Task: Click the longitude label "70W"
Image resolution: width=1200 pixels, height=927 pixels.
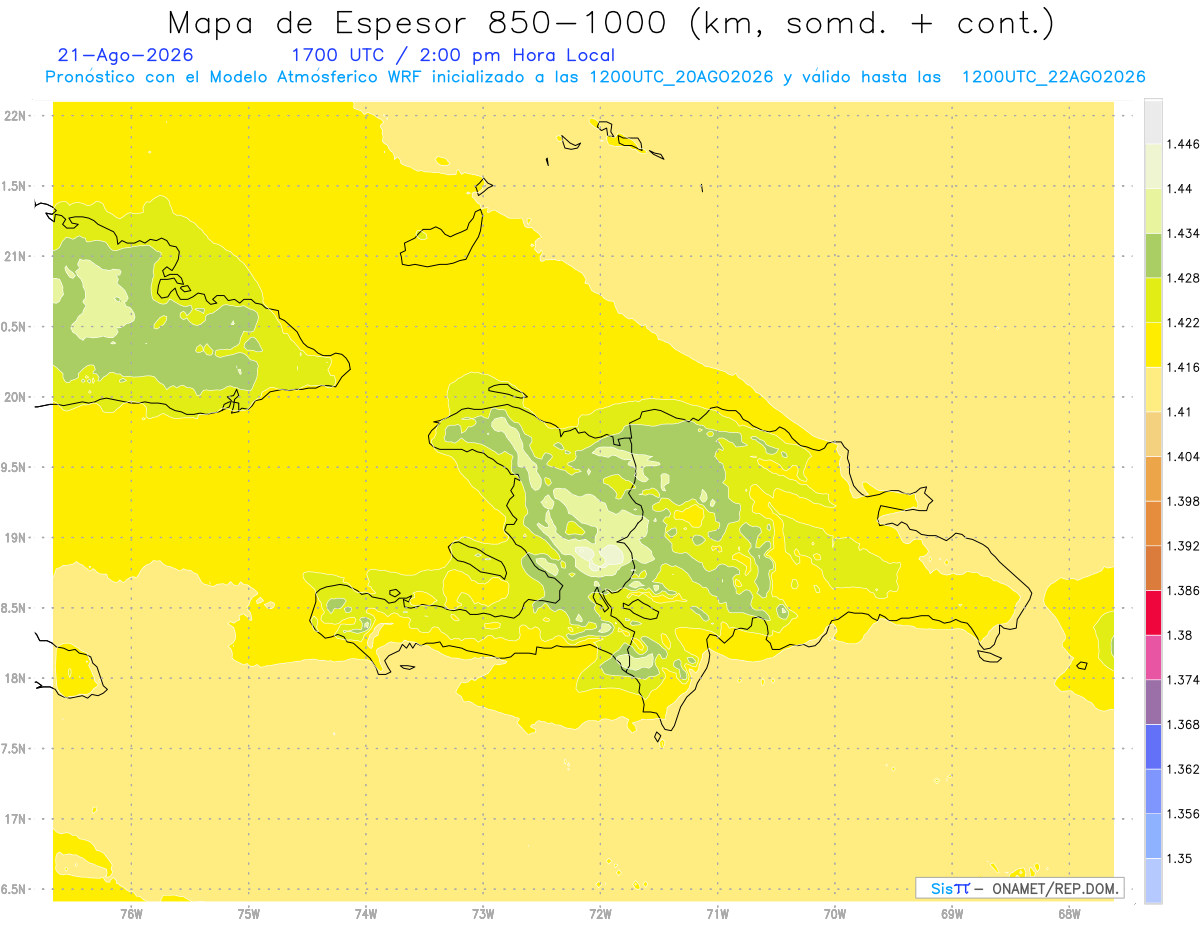Action: (x=835, y=914)
